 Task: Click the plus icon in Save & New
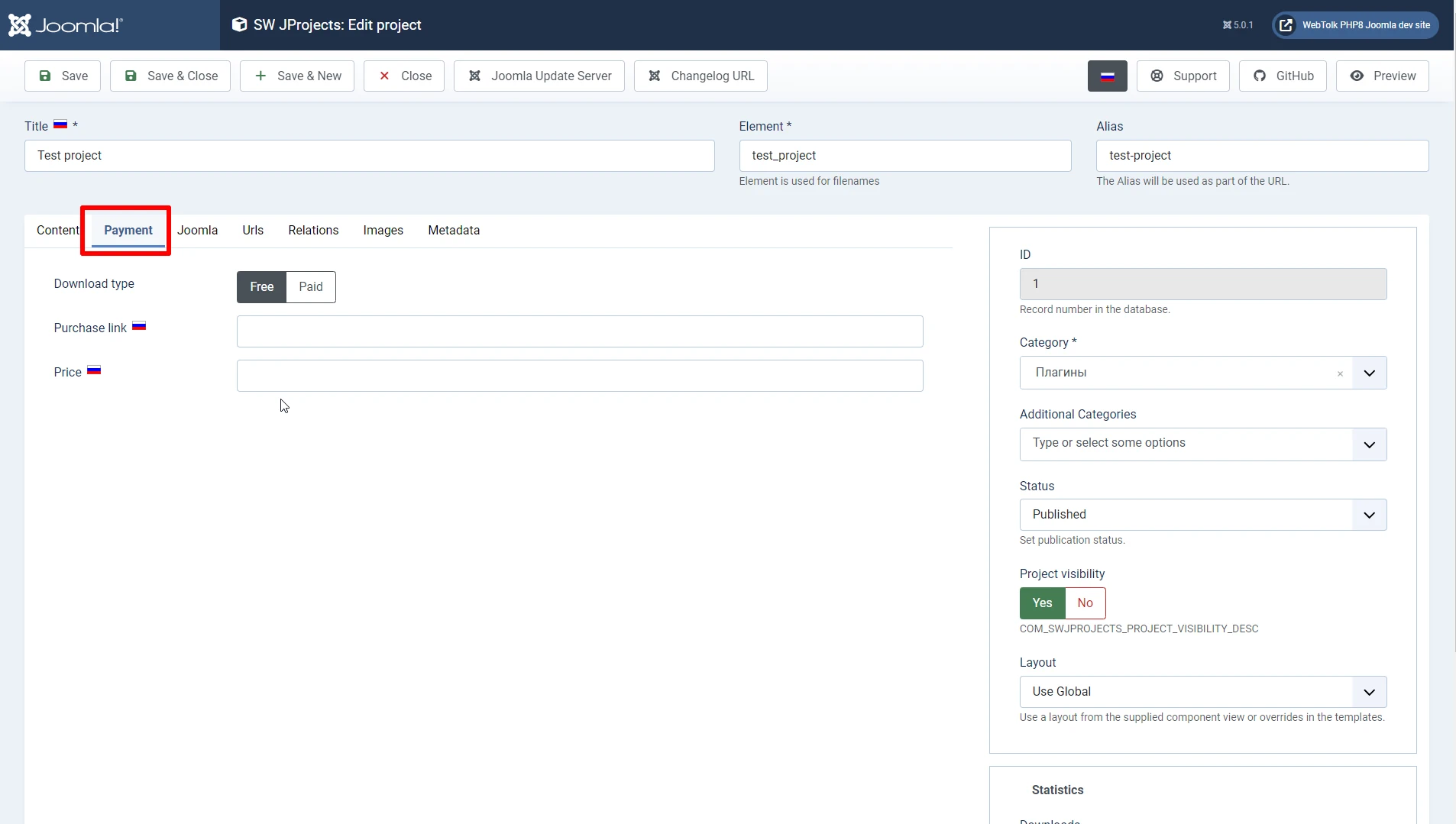(260, 76)
